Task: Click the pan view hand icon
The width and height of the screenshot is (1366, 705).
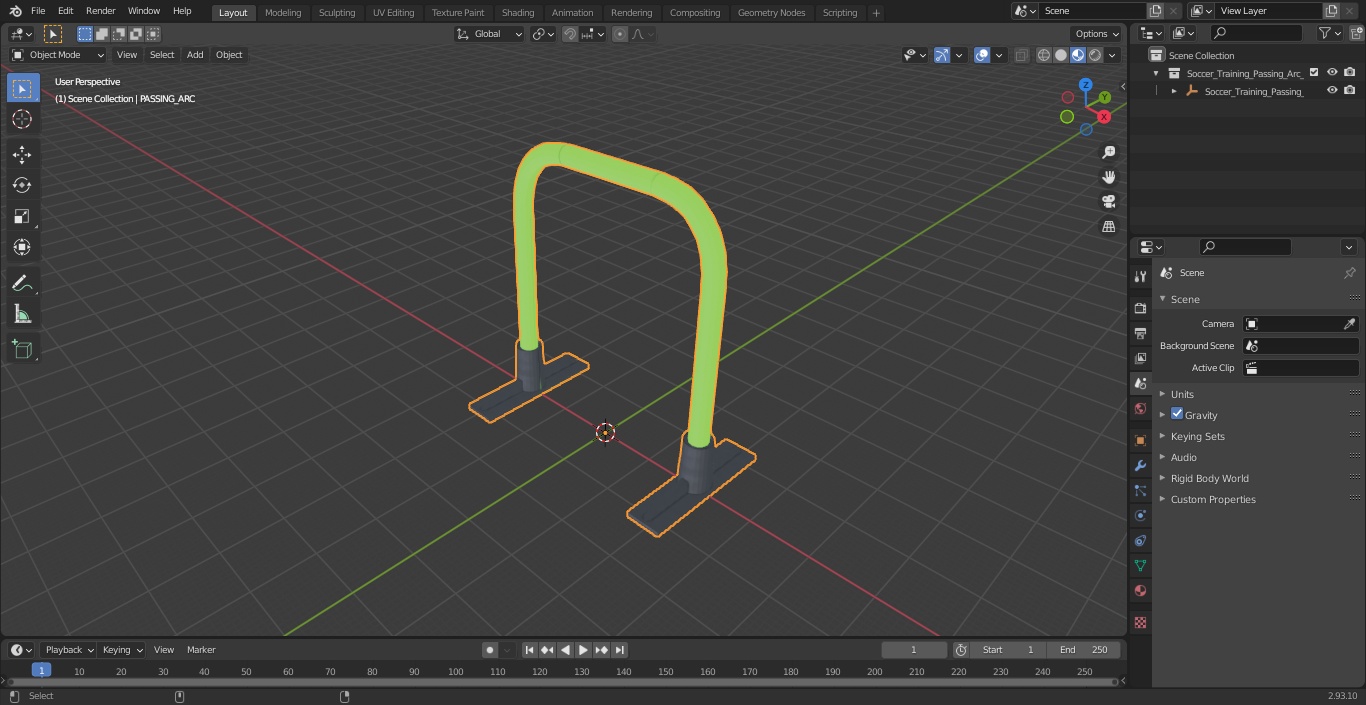Action: pos(1109,177)
